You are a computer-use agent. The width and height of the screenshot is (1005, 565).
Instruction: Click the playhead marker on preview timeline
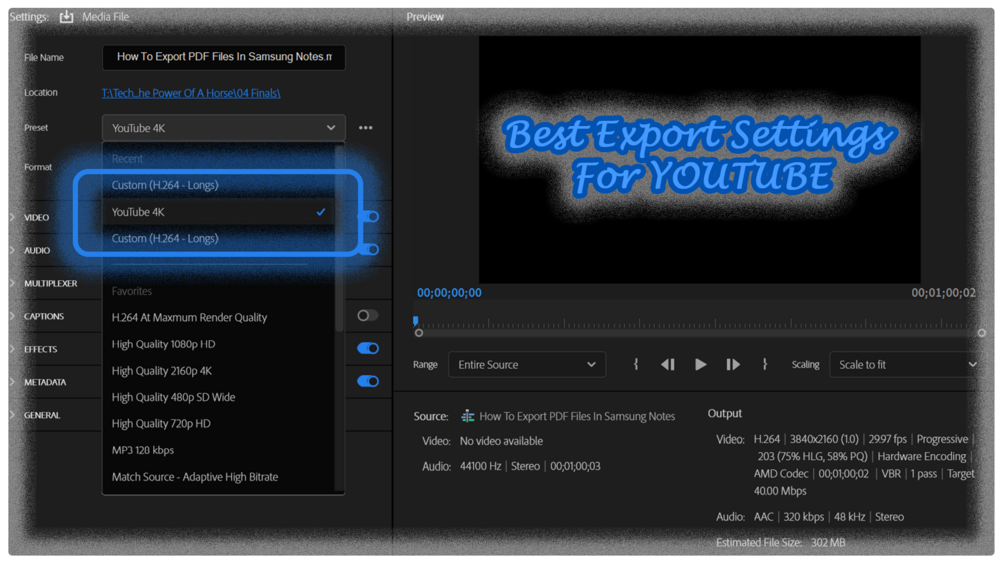[415, 320]
